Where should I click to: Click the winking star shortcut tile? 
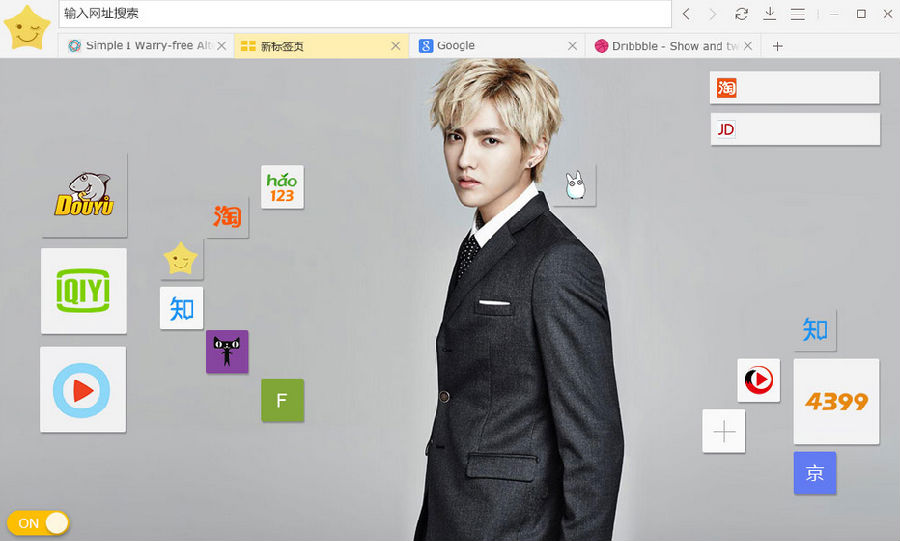tap(182, 260)
